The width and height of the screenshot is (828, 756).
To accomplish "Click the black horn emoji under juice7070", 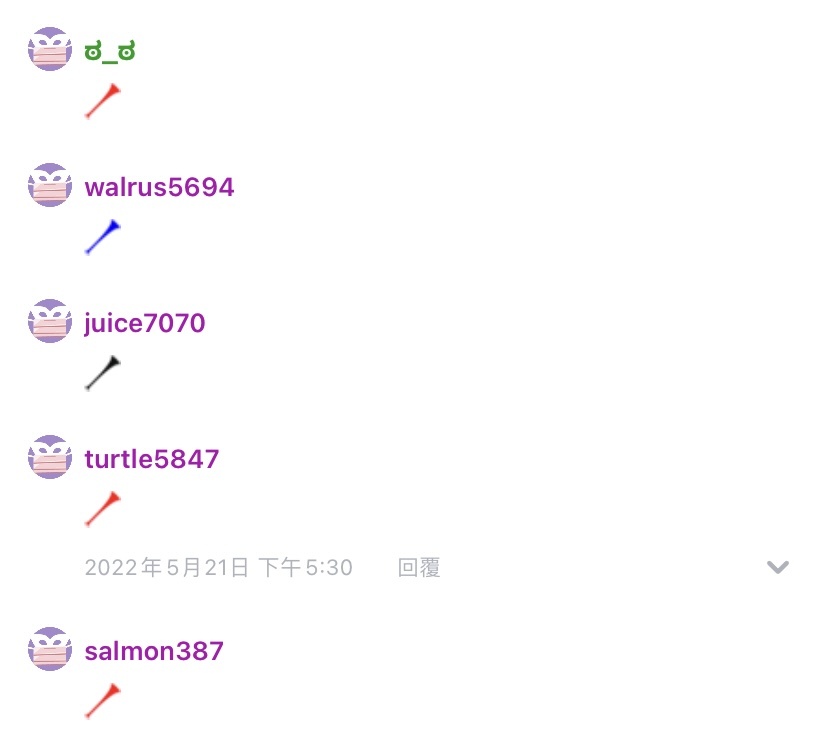I will [103, 373].
